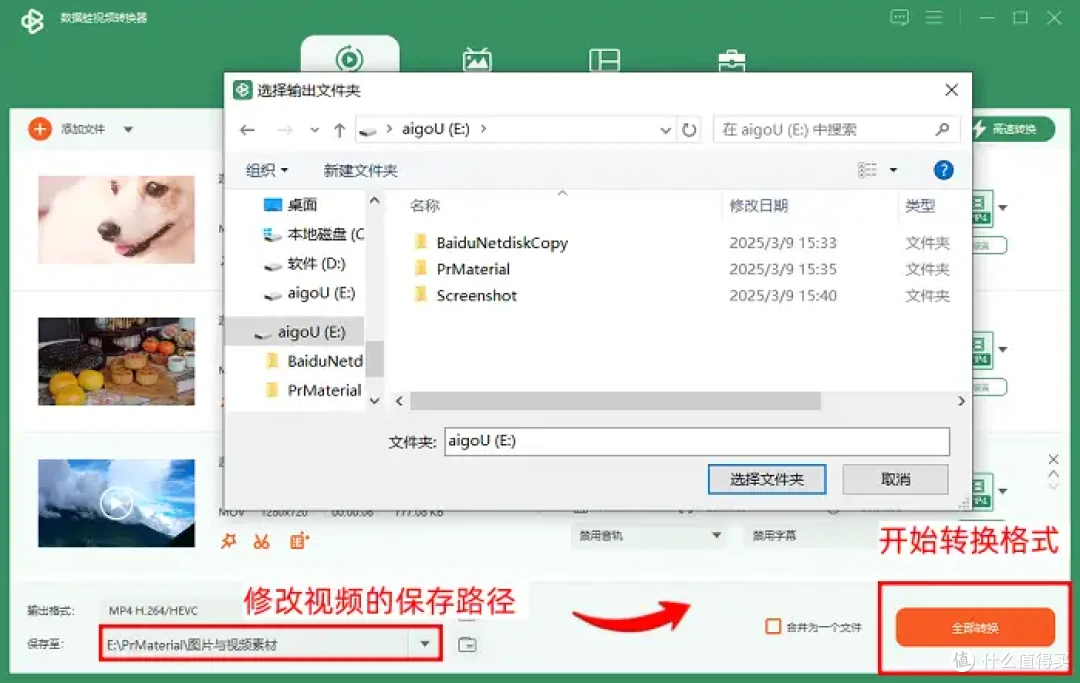Open format dropdown for first video
The image size is (1080, 683).
click(1003, 207)
